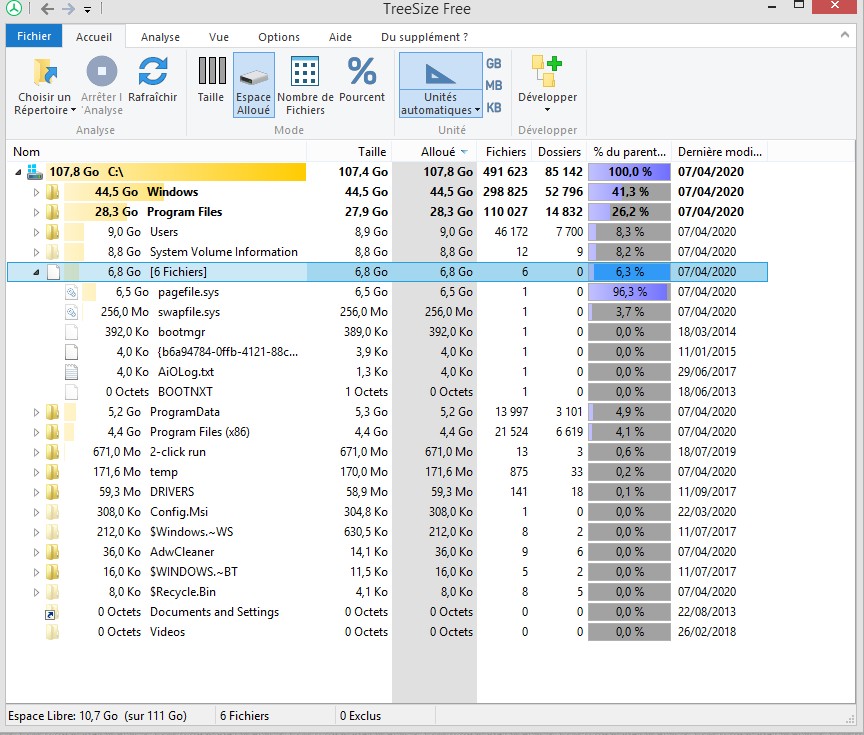Viewport: 864px width, 735px height.
Task: Switch to Taille mode icon
Action: pos(212,71)
